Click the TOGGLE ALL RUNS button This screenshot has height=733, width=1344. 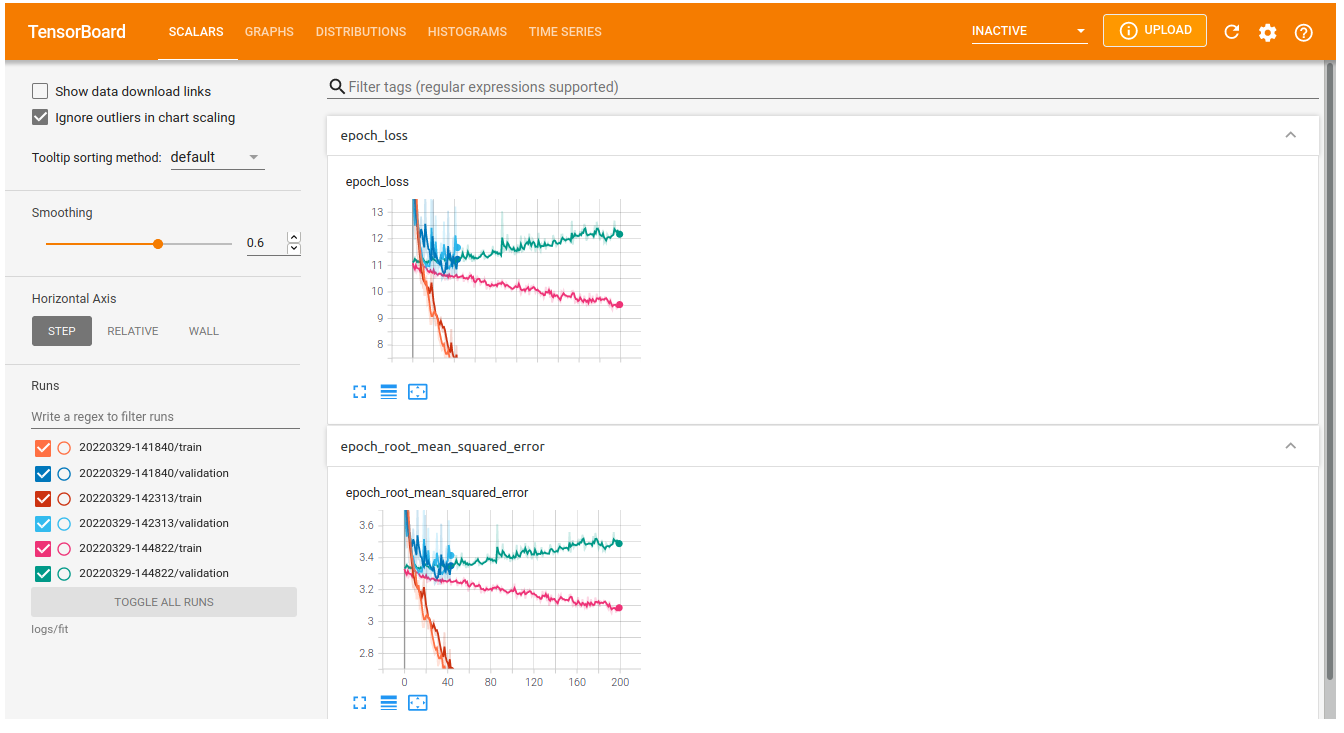coord(163,601)
